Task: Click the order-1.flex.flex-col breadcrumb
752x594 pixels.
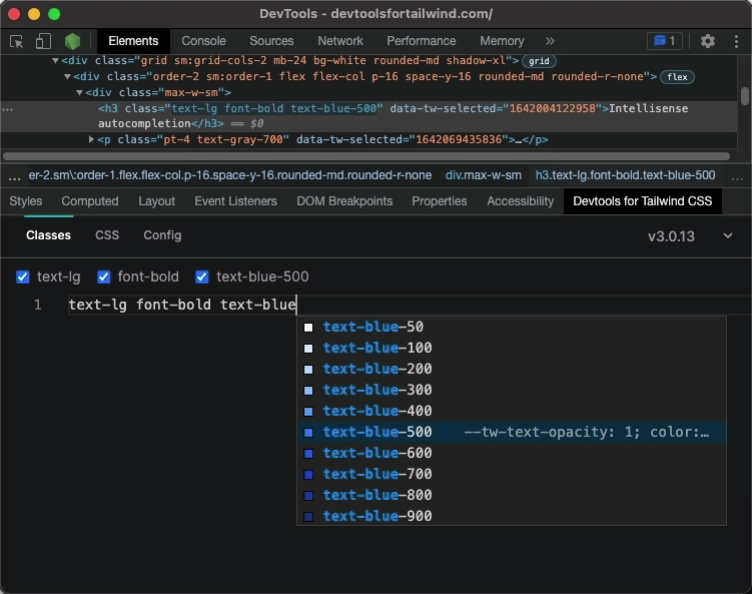Action: (x=230, y=175)
